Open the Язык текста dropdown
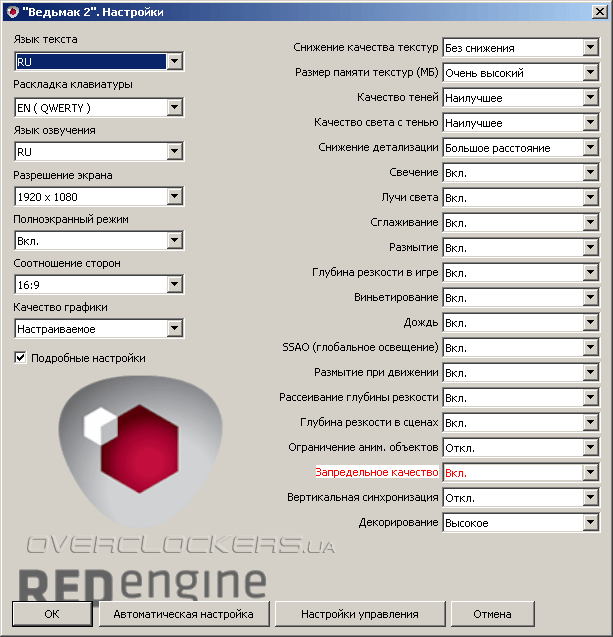 99,62
